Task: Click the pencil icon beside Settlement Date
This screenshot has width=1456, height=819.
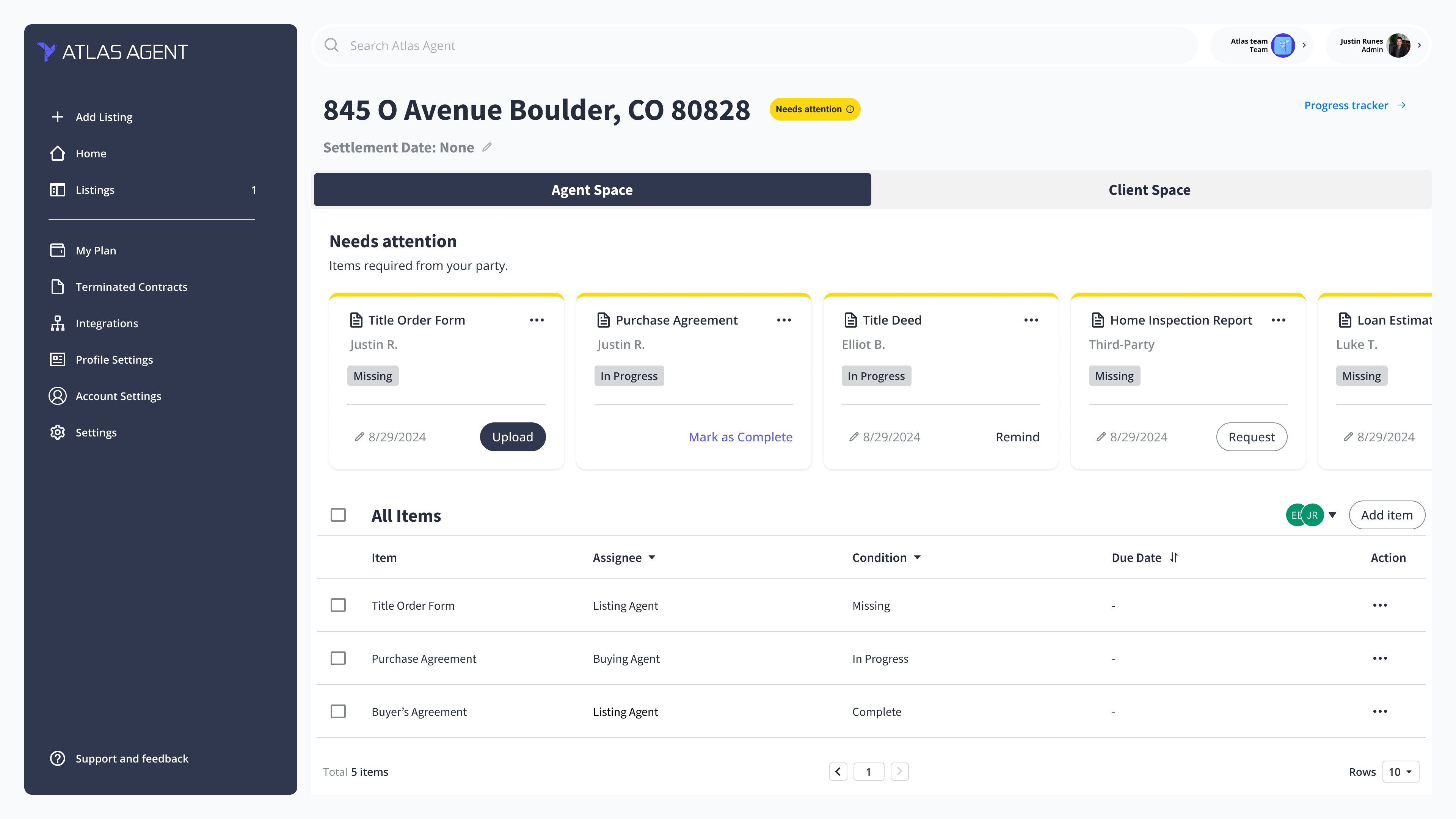Action: pyautogui.click(x=486, y=147)
